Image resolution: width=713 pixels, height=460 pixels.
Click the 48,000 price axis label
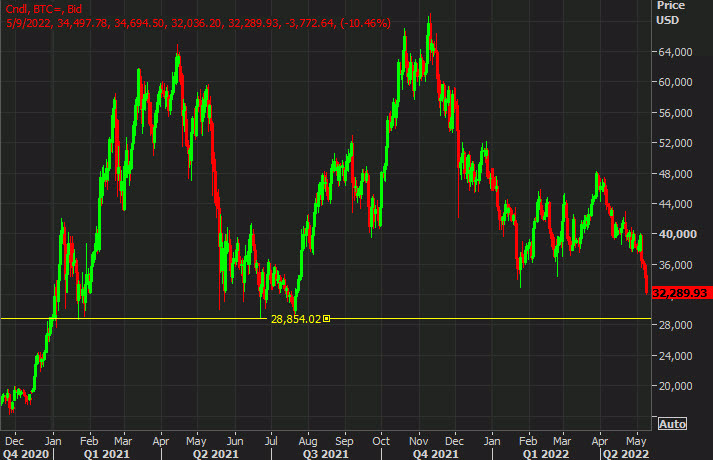pyautogui.click(x=675, y=174)
